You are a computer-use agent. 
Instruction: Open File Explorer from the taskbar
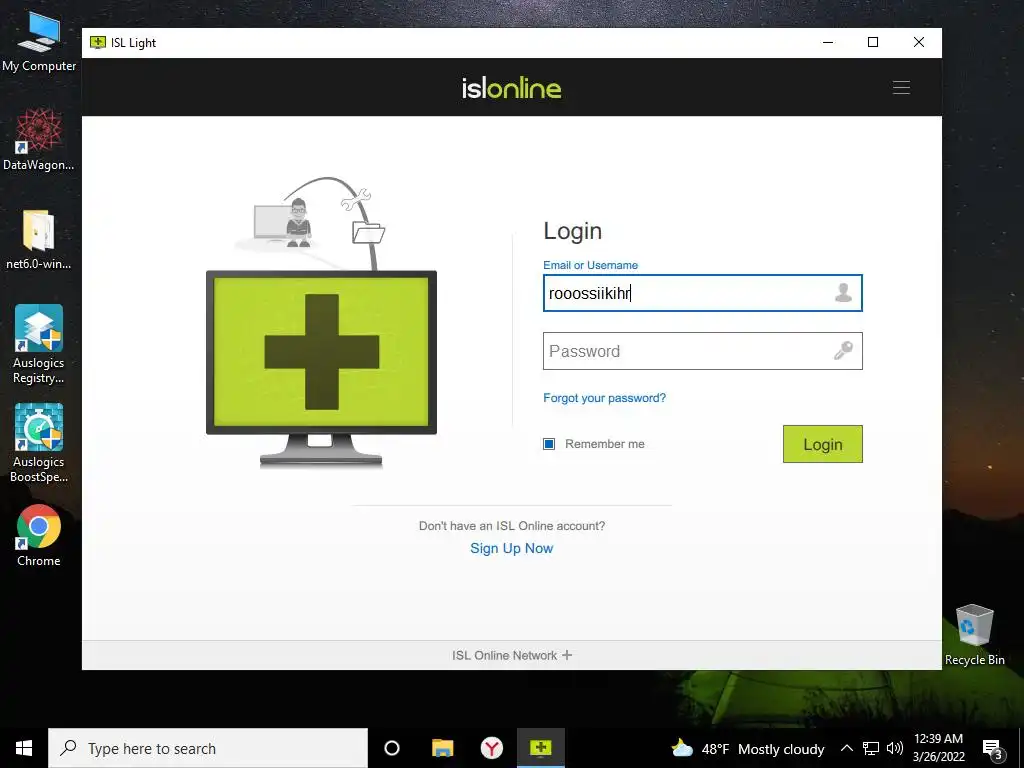[442, 748]
